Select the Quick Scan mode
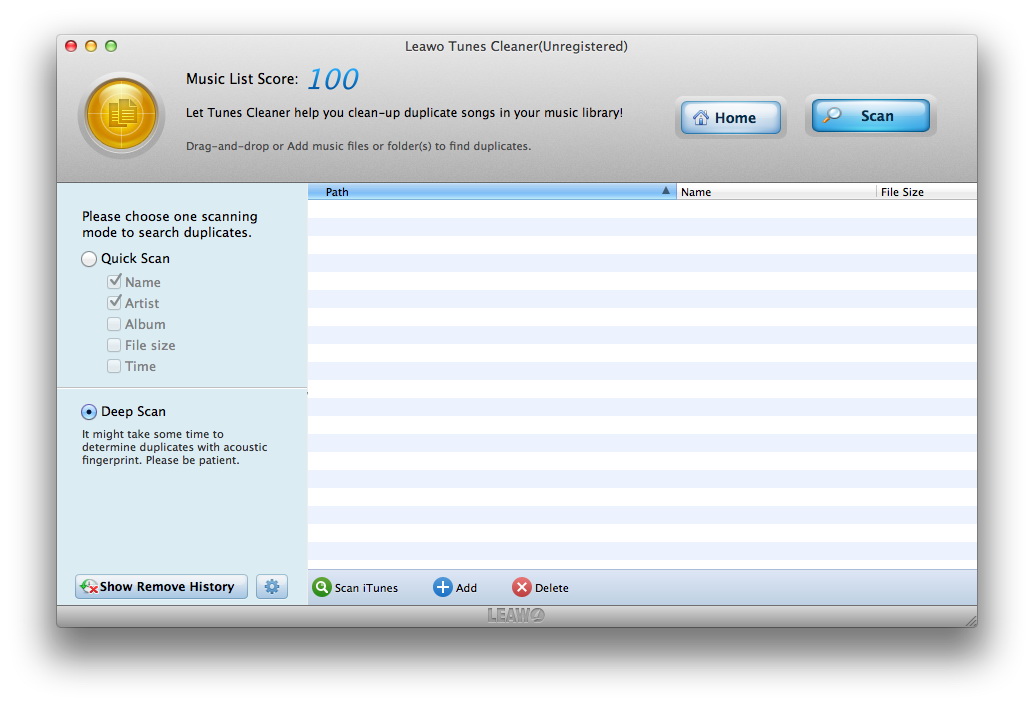Screen dimensions: 1034x706 pyautogui.click(x=90, y=259)
